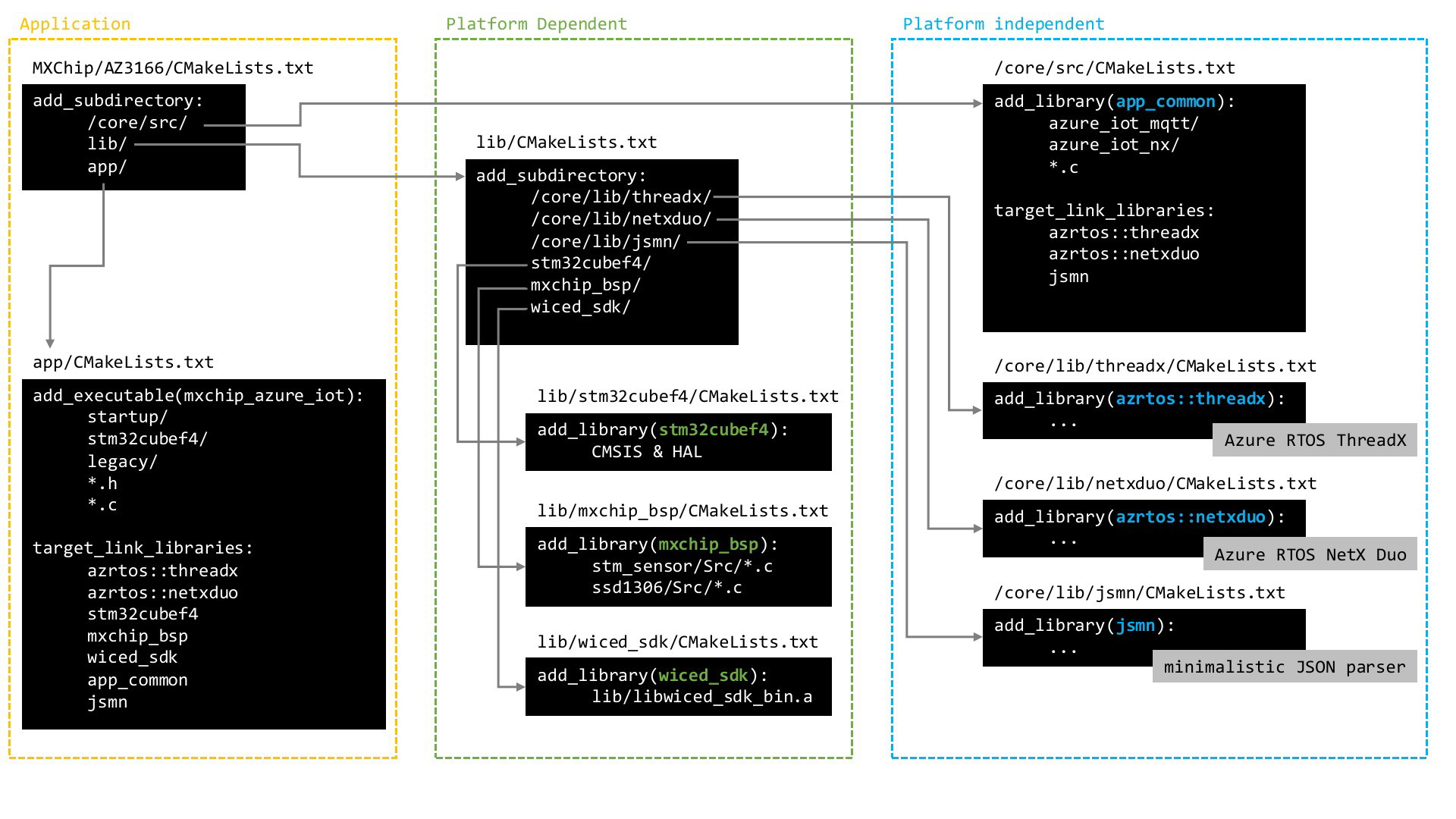The image size is (1456, 819).
Task: Select the "/core/src/CMakeLists.txt" heading
Action: [x=1115, y=68]
